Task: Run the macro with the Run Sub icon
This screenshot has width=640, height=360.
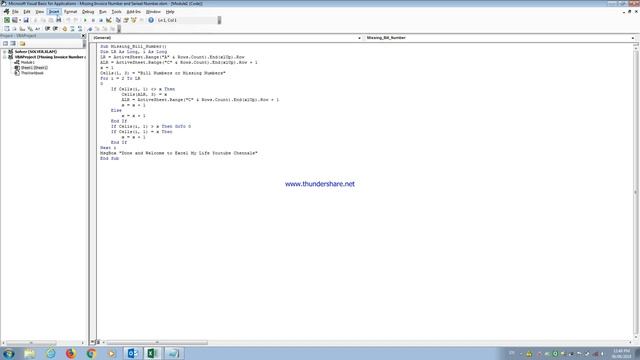Action: [x=85, y=20]
